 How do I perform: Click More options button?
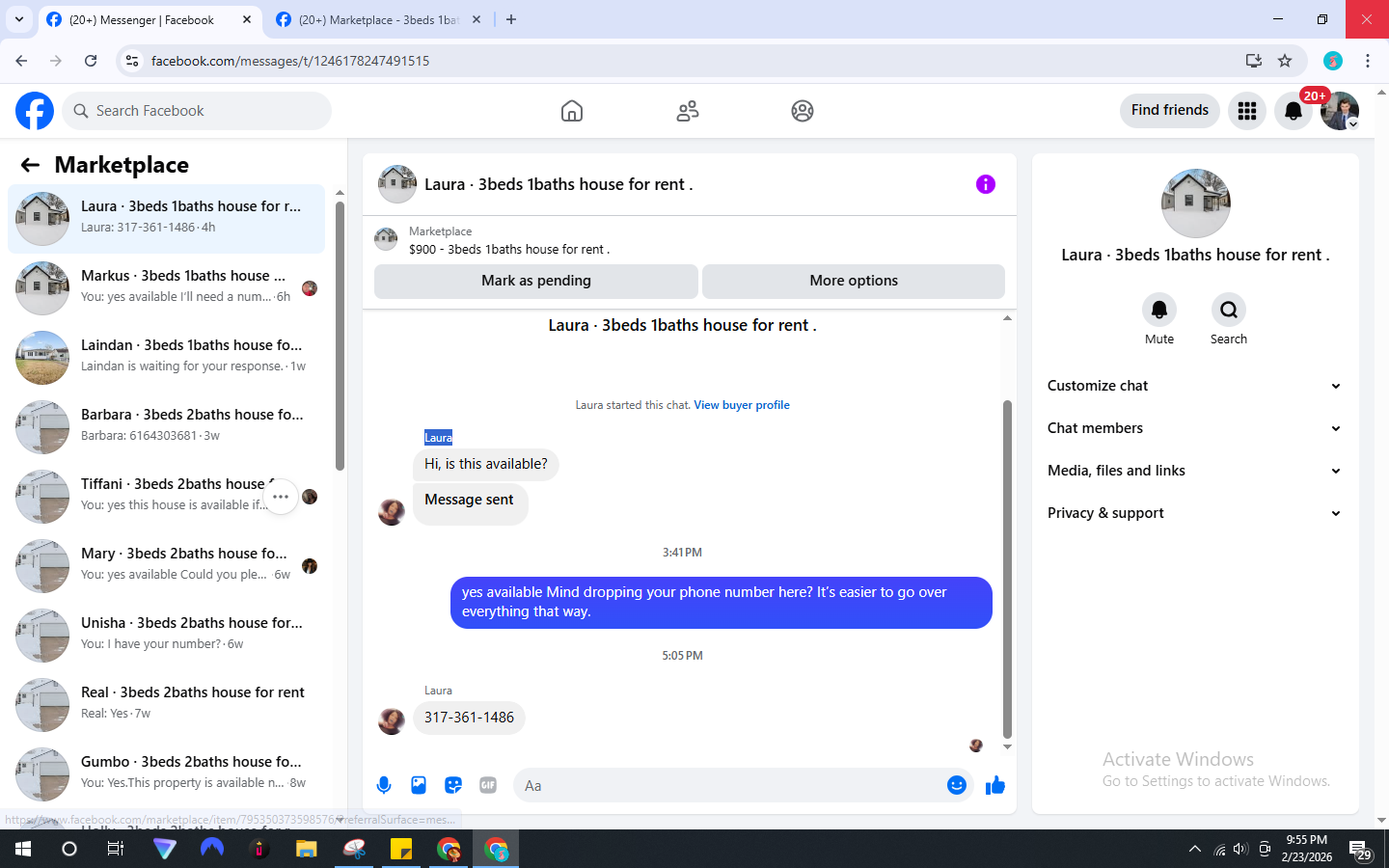854,281
